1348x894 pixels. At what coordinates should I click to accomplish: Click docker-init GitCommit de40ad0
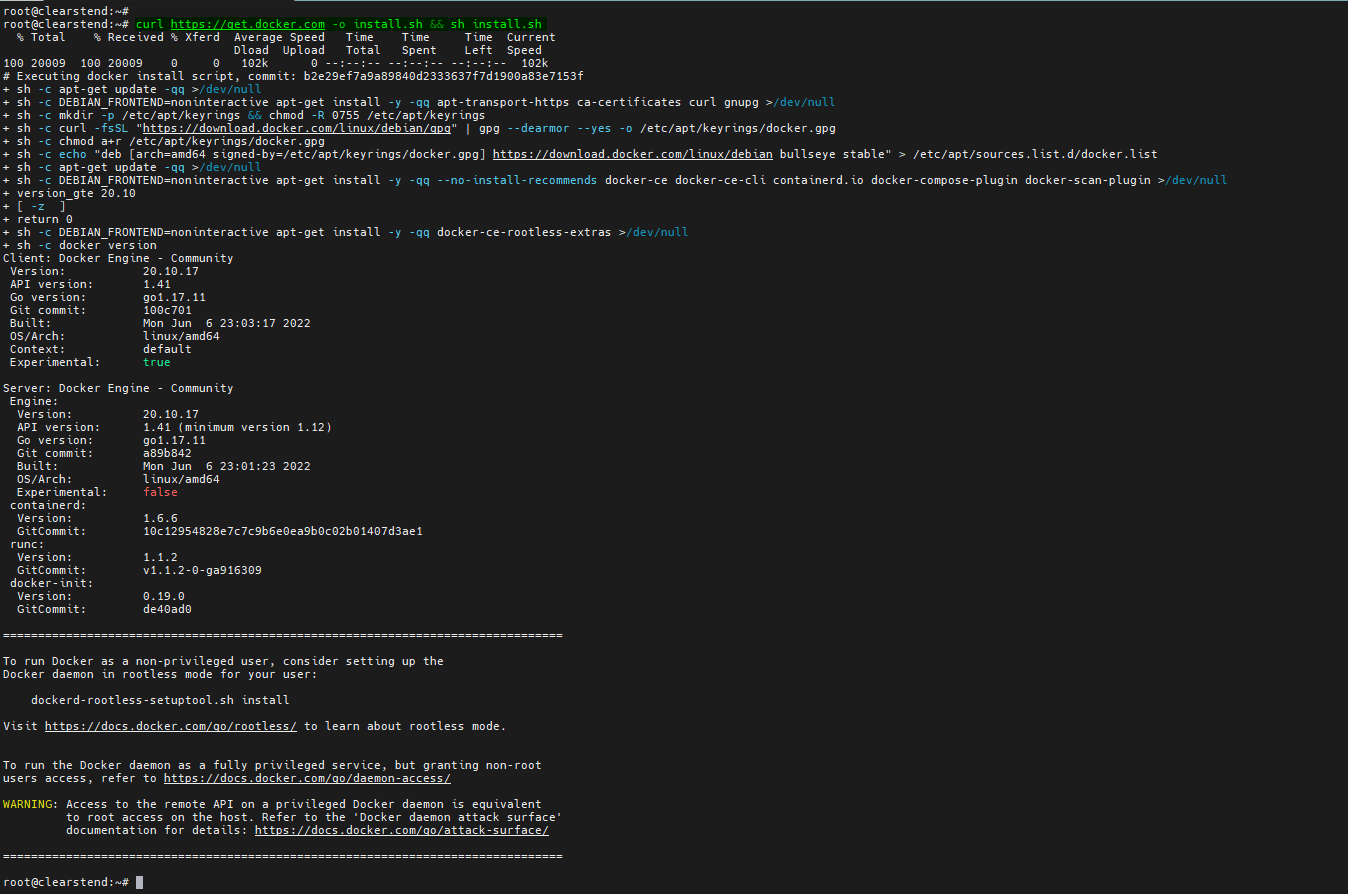coord(167,609)
